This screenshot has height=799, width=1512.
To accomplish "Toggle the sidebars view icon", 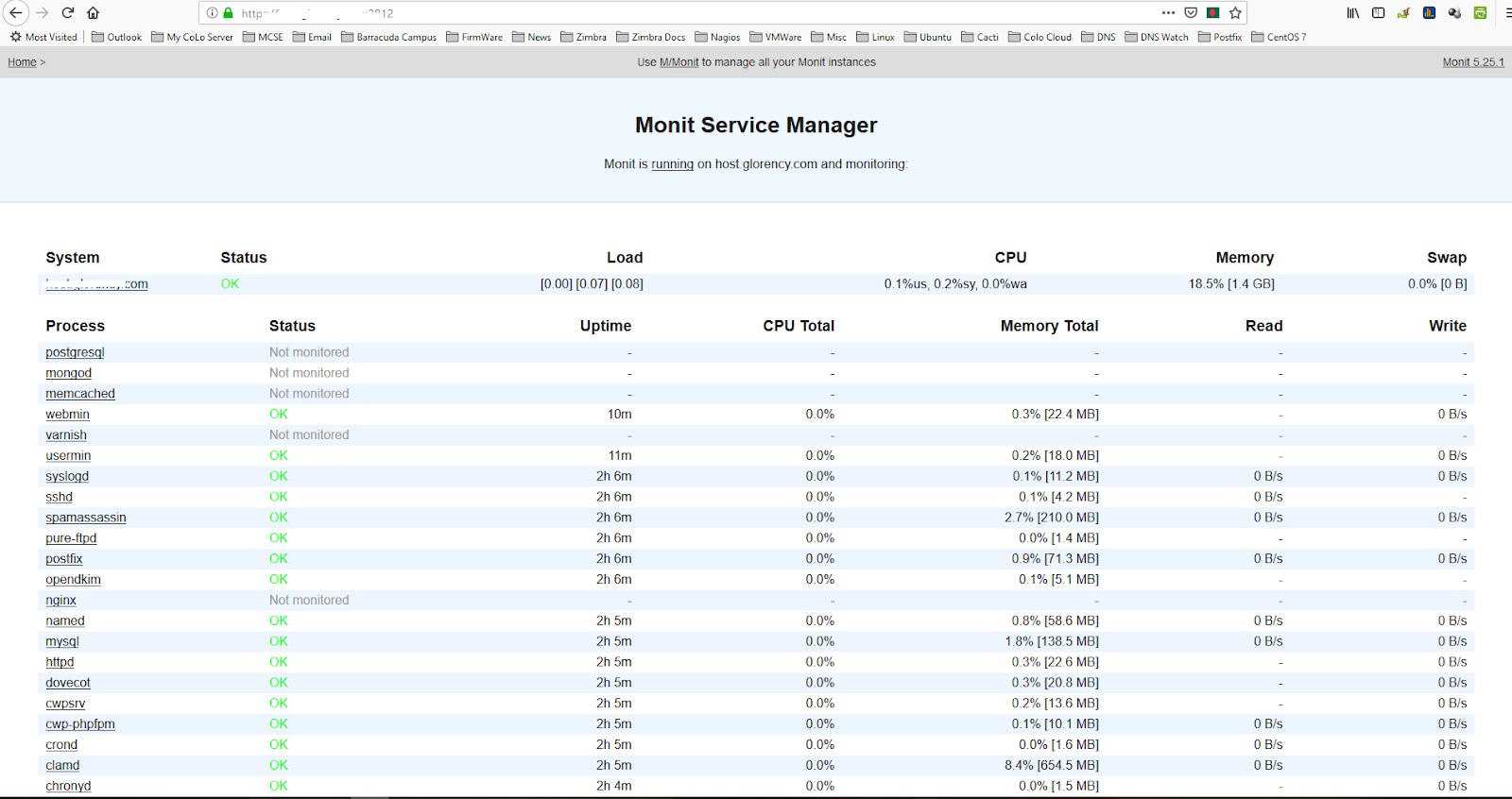I will coord(1378,12).
